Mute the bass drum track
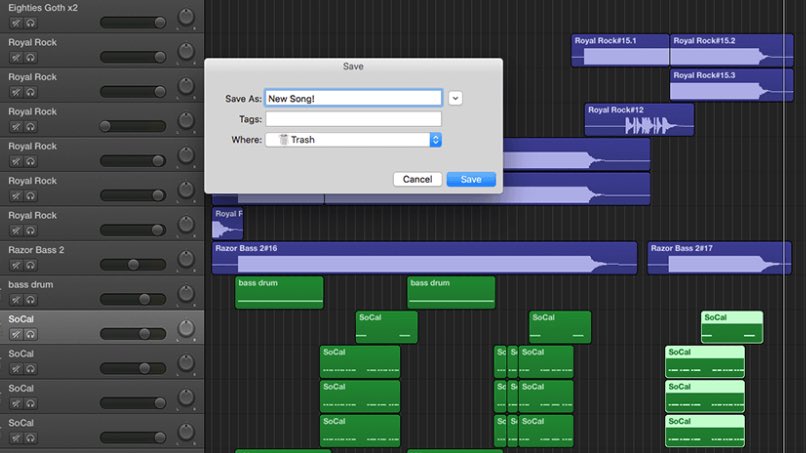 16,300
